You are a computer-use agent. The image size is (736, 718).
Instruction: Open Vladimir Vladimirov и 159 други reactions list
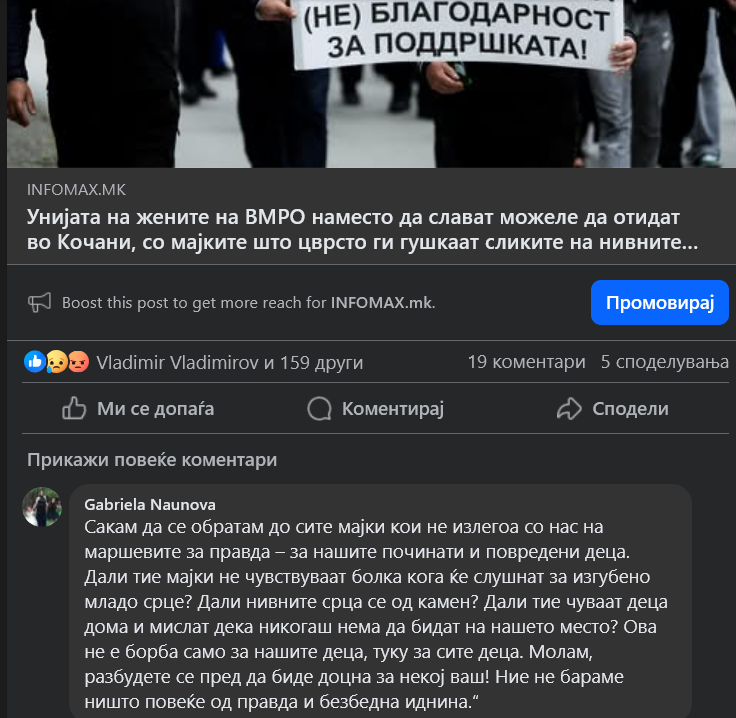click(x=230, y=362)
